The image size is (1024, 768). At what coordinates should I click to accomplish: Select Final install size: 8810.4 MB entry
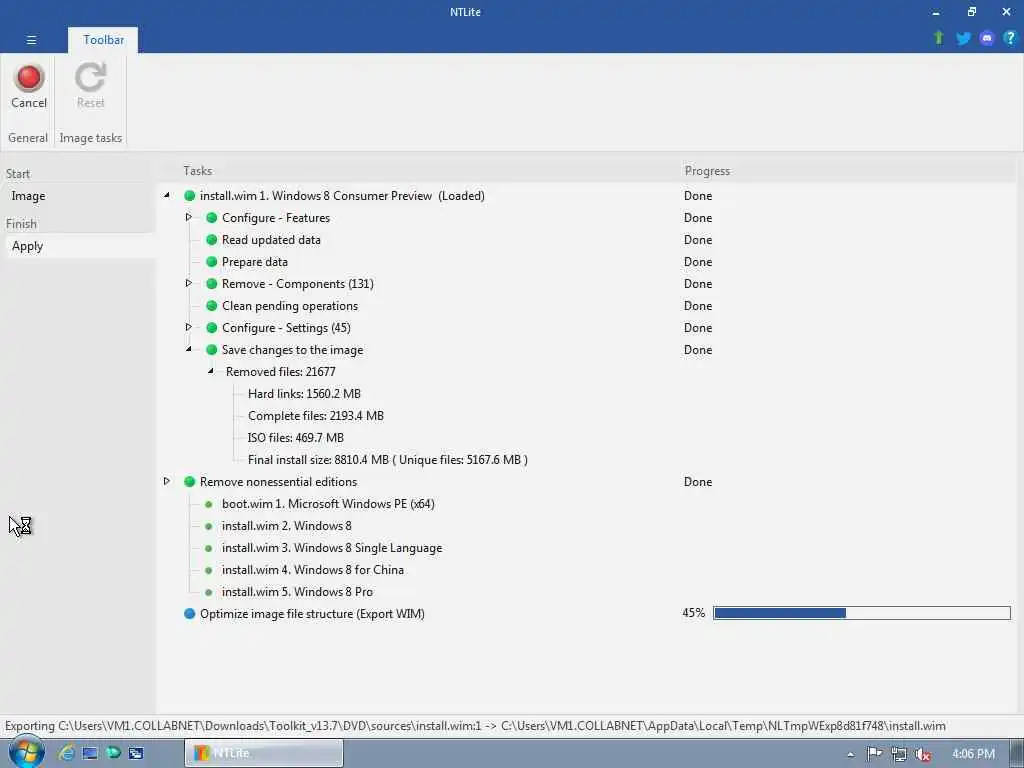[x=387, y=460]
